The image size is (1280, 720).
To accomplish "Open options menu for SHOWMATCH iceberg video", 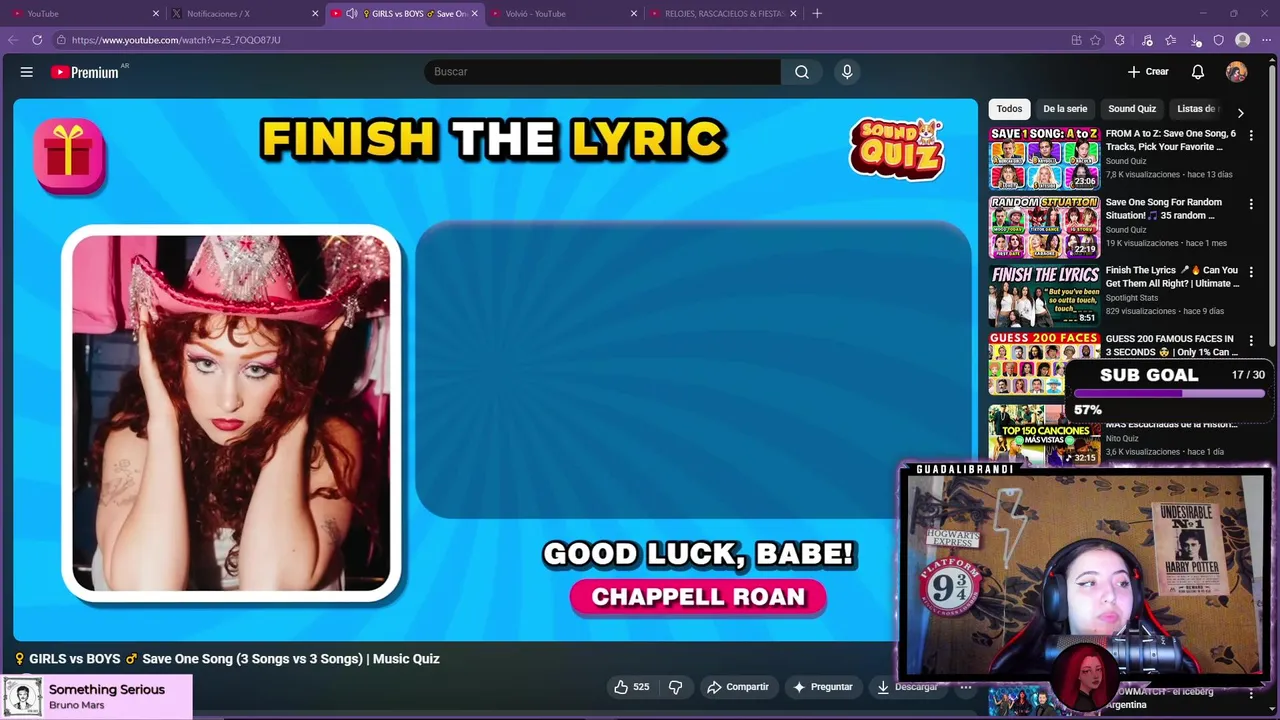I will tap(1251, 693).
